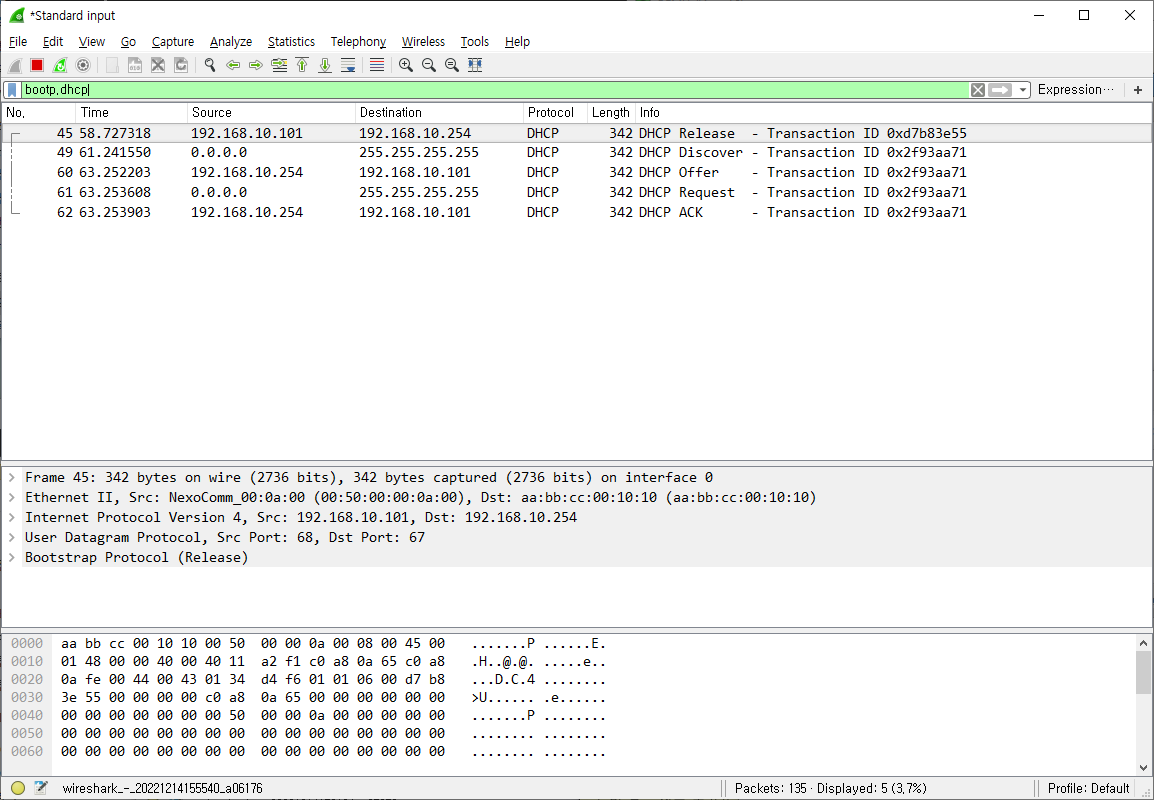Go to specified packet icon
The height and width of the screenshot is (800, 1154).
279,66
